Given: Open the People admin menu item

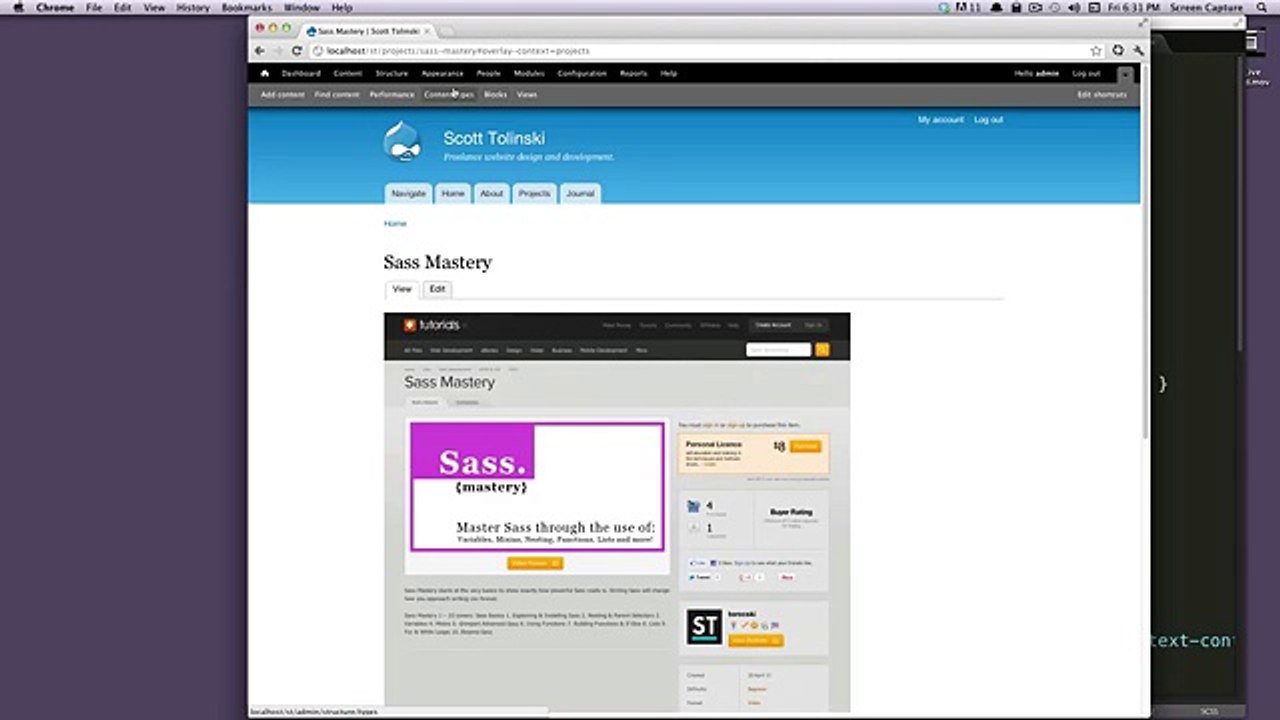Looking at the screenshot, I should (x=488, y=73).
